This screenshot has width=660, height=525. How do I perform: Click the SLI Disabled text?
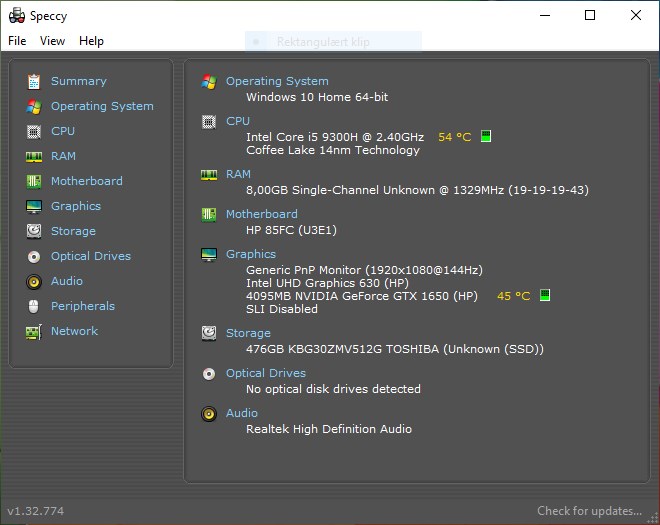282,309
